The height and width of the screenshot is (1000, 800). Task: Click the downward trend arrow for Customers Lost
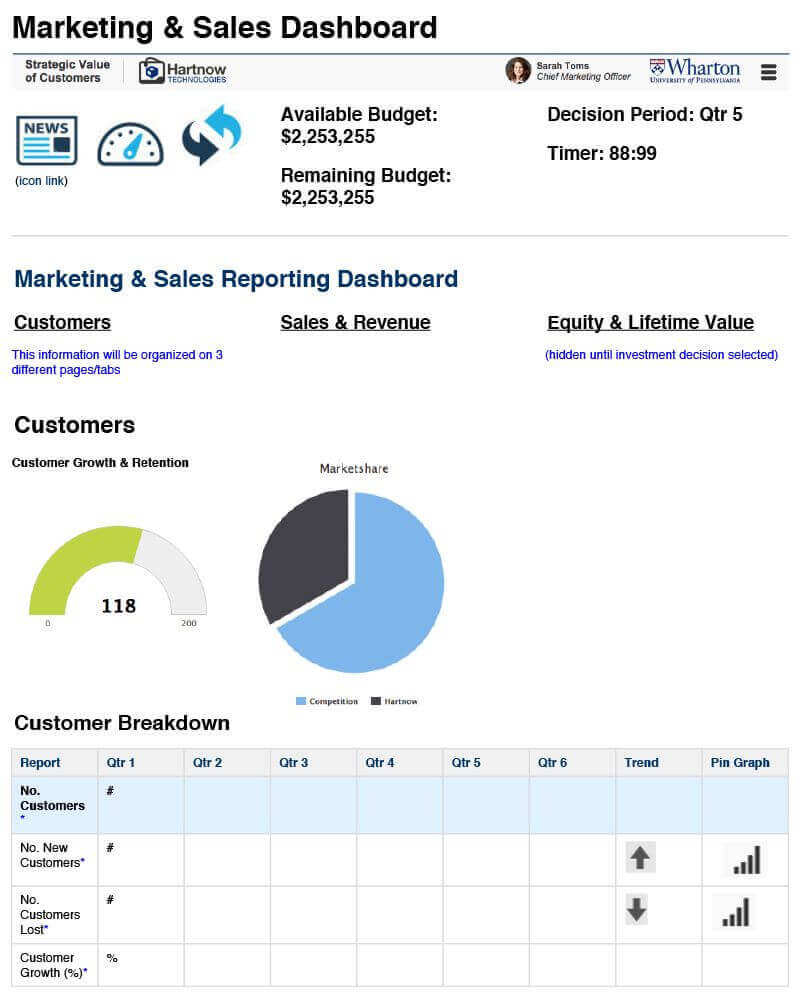637,912
